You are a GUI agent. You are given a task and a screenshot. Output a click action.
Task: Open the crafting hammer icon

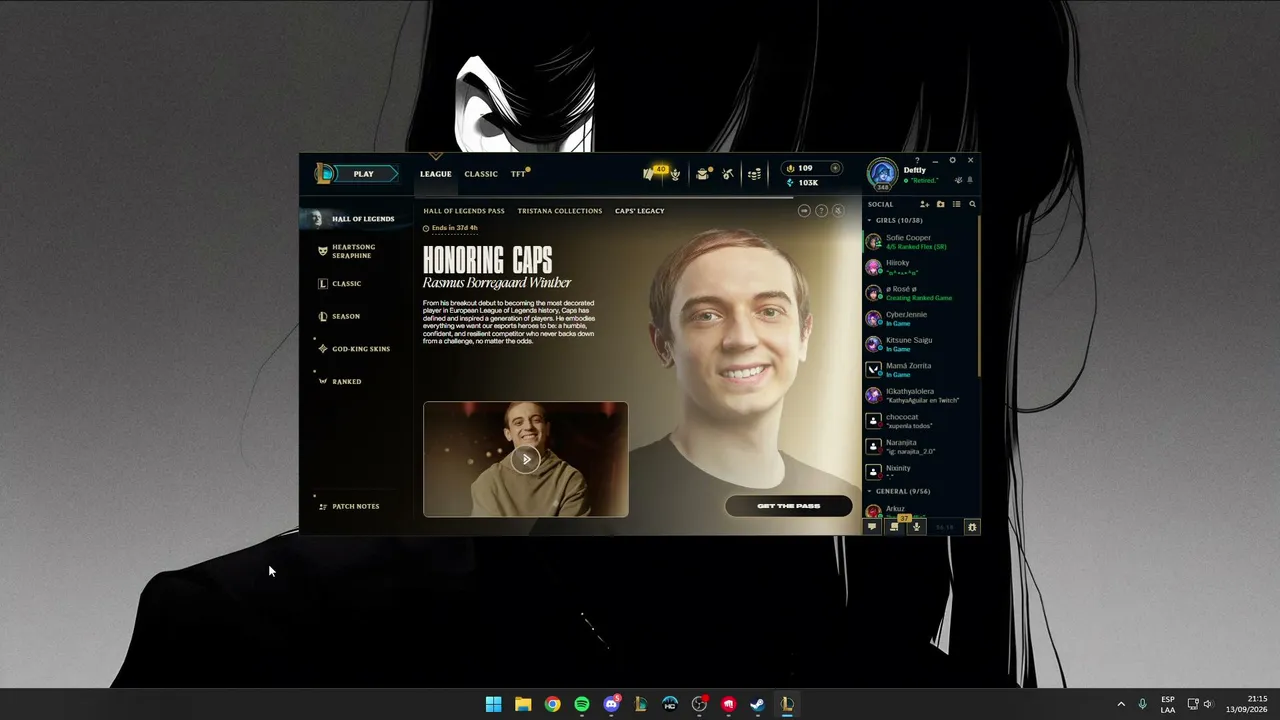pyautogui.click(x=728, y=174)
